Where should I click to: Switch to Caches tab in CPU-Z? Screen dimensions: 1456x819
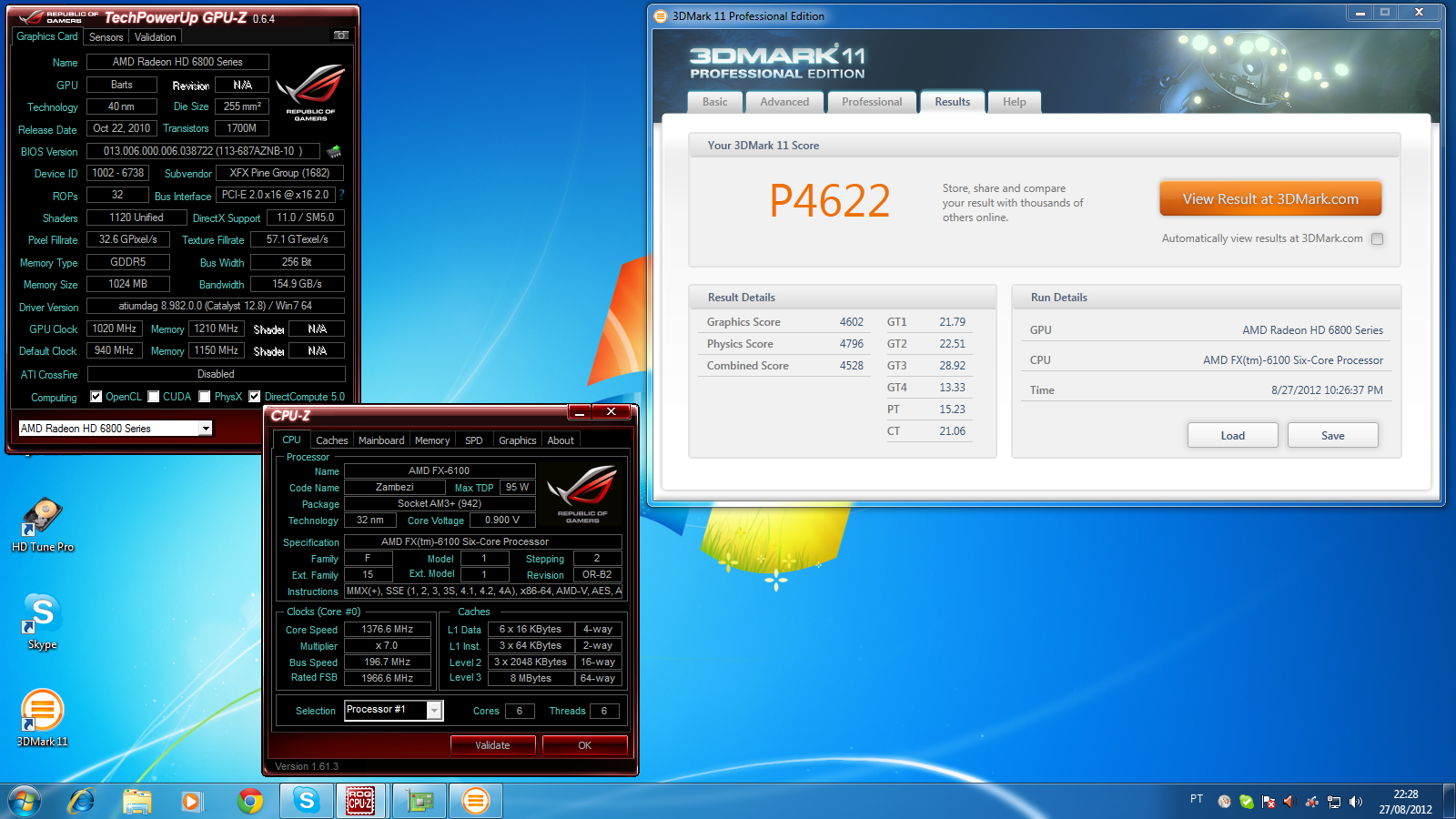point(332,440)
